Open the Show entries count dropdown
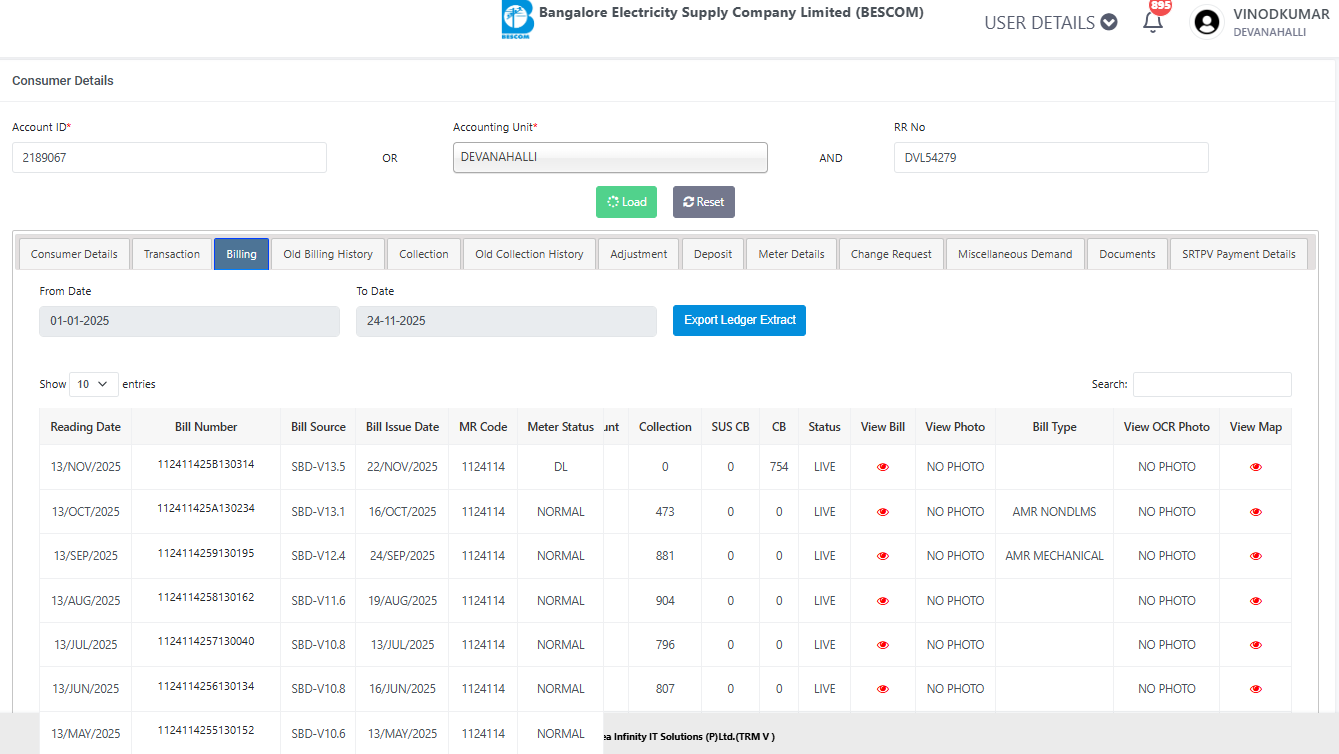The image size is (1339, 754). pos(93,384)
